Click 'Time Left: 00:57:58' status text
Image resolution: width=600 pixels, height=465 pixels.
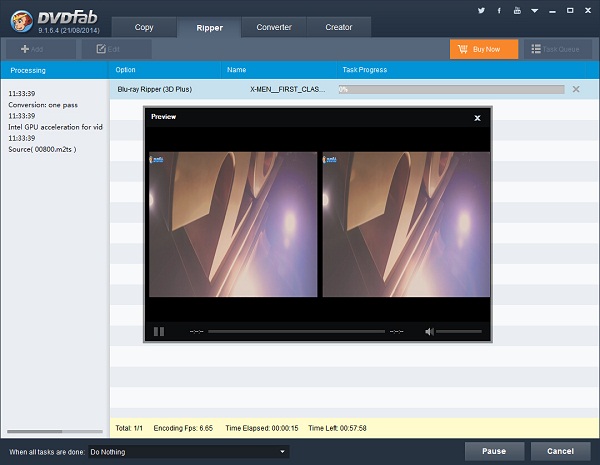337,428
